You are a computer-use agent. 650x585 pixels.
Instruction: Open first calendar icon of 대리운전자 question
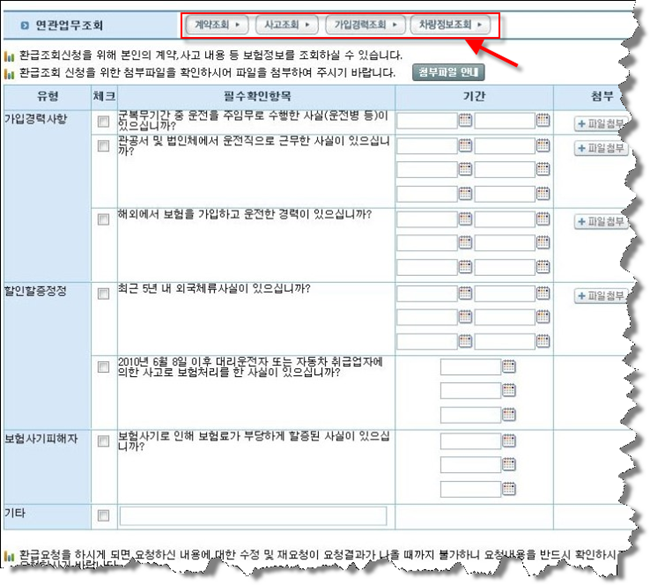[509, 367]
